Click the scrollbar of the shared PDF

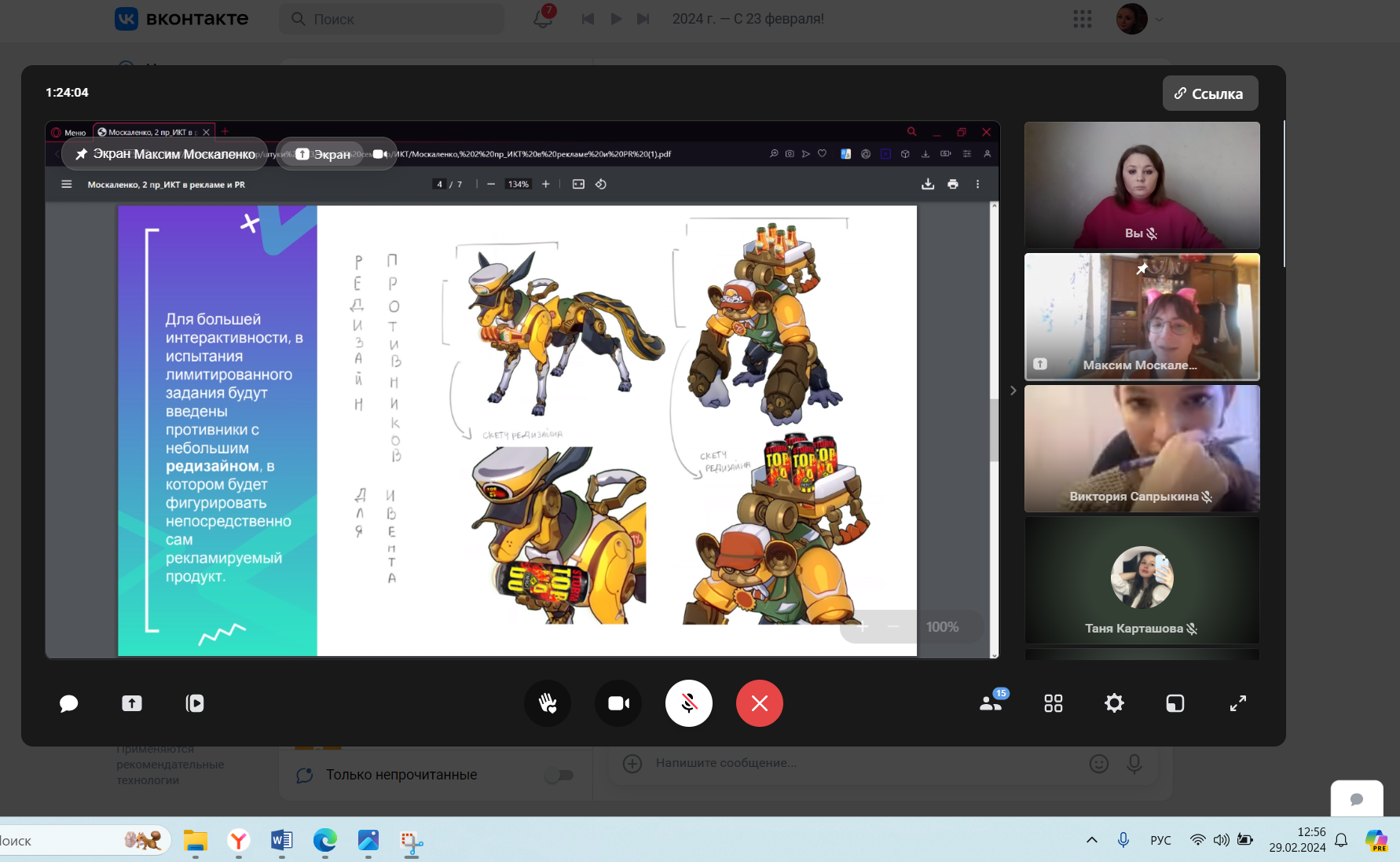pos(994,430)
